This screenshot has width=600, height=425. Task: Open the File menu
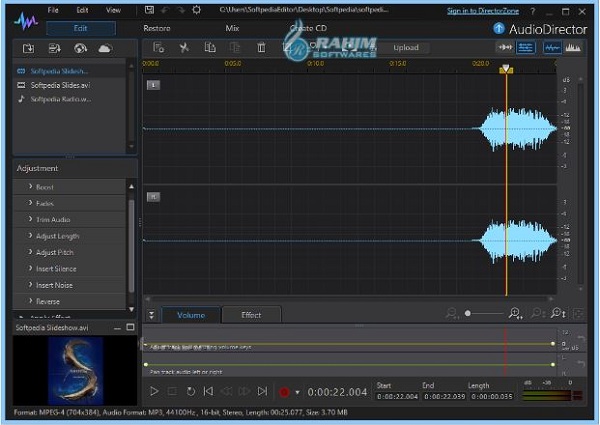point(53,10)
